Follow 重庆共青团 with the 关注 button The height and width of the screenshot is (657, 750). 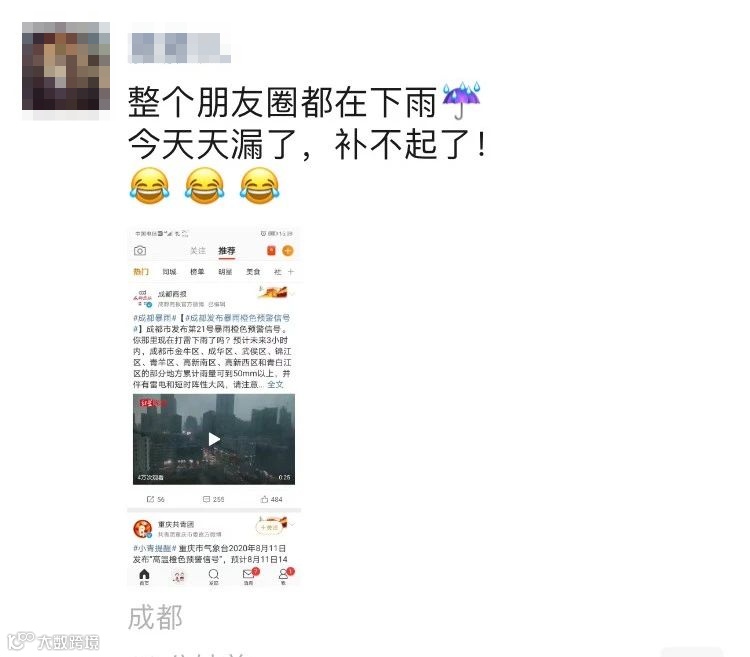click(269, 527)
